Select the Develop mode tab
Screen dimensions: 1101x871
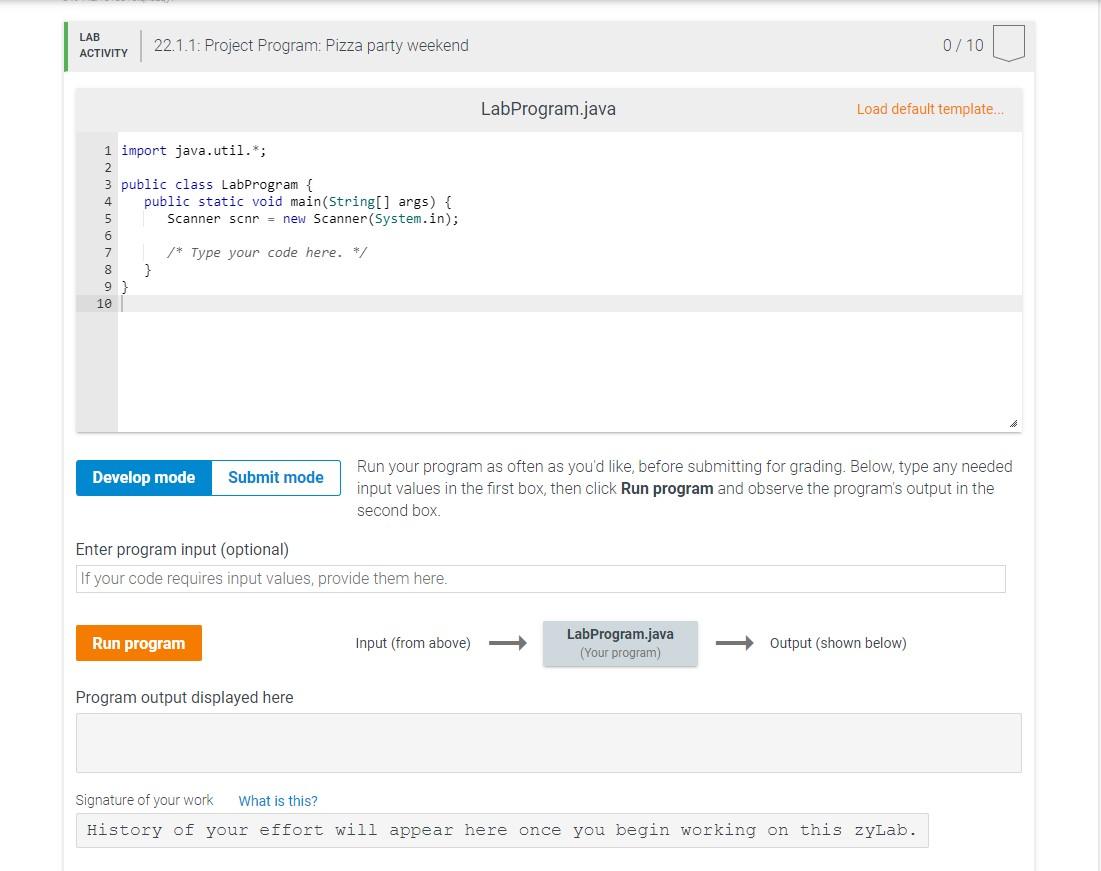(143, 477)
